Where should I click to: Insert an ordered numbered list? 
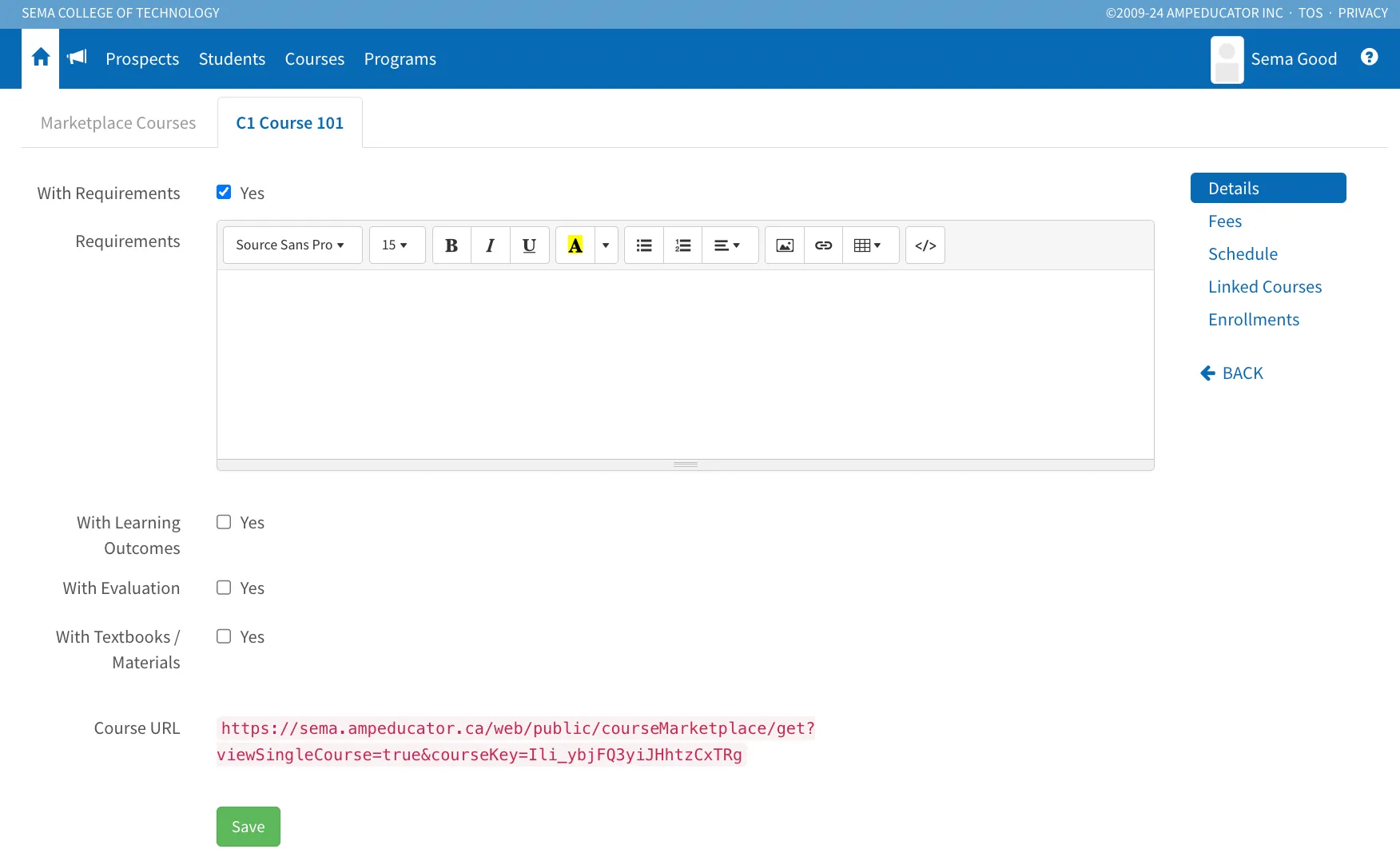coord(682,245)
